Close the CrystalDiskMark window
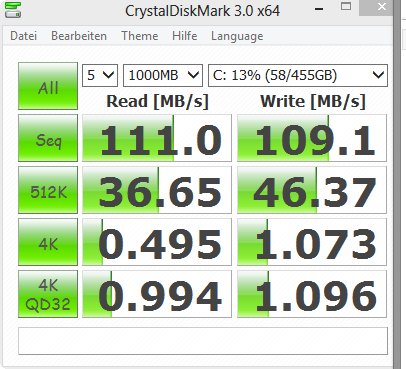The height and width of the screenshot is (369, 406). coord(376,7)
